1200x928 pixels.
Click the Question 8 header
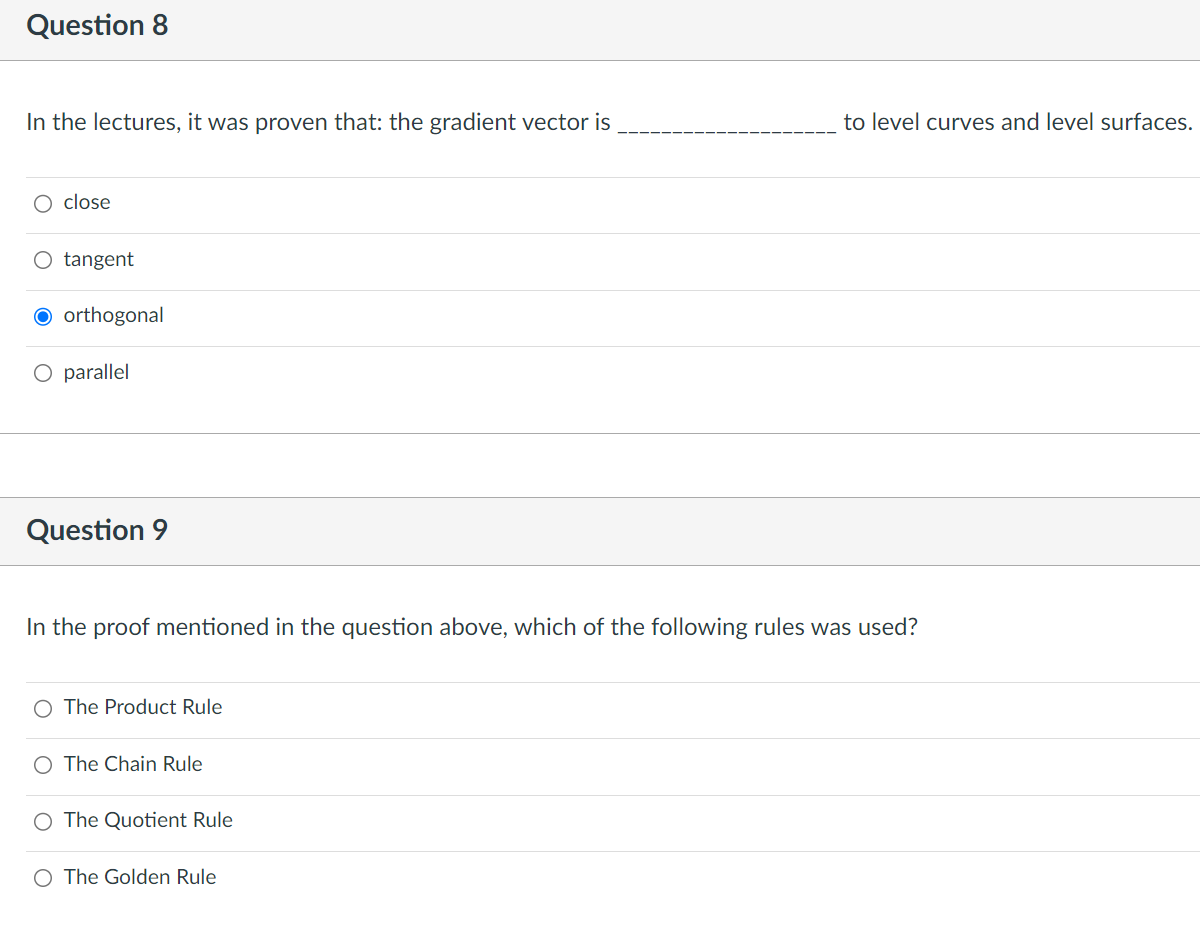point(97,25)
